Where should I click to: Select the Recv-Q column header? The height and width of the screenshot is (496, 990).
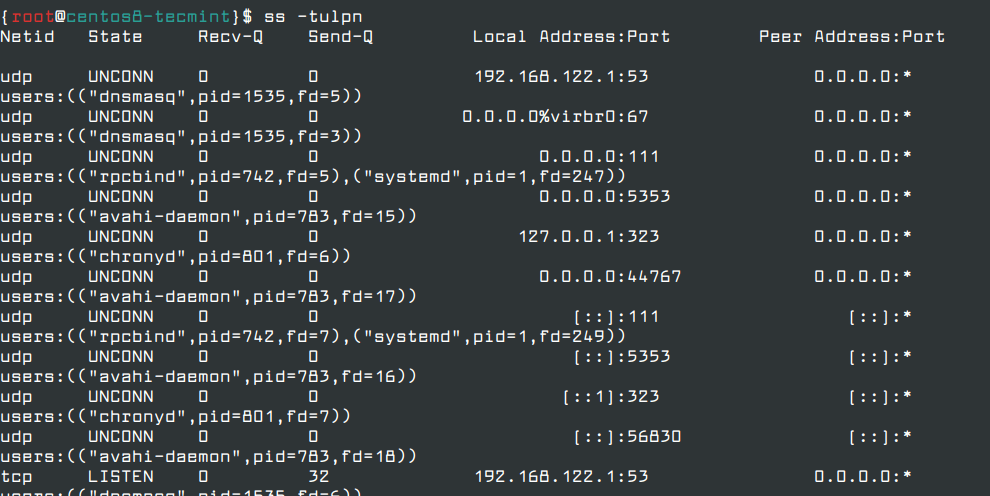(x=230, y=37)
